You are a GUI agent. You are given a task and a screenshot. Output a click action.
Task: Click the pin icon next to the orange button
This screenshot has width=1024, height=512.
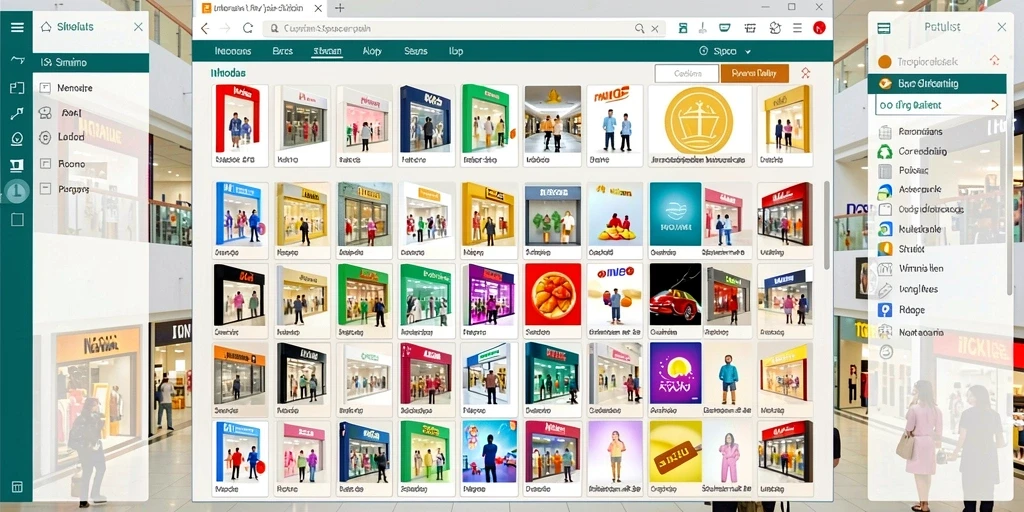tap(805, 73)
